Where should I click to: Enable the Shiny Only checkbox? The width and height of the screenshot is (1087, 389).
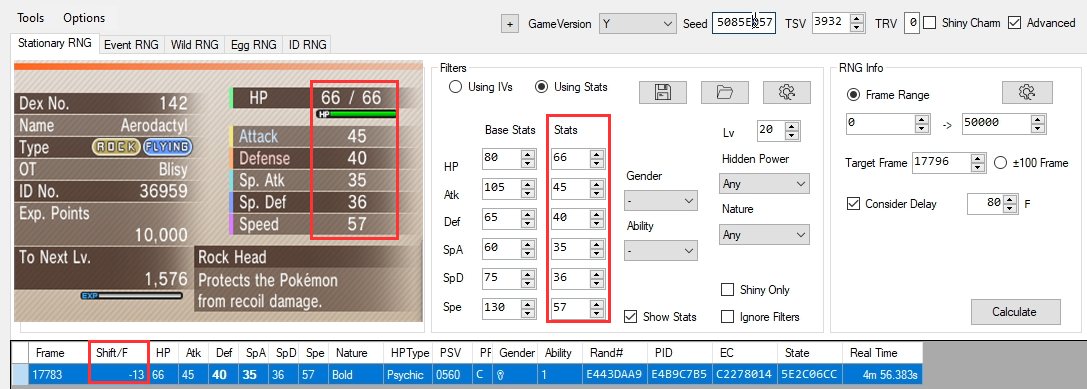pos(728,290)
